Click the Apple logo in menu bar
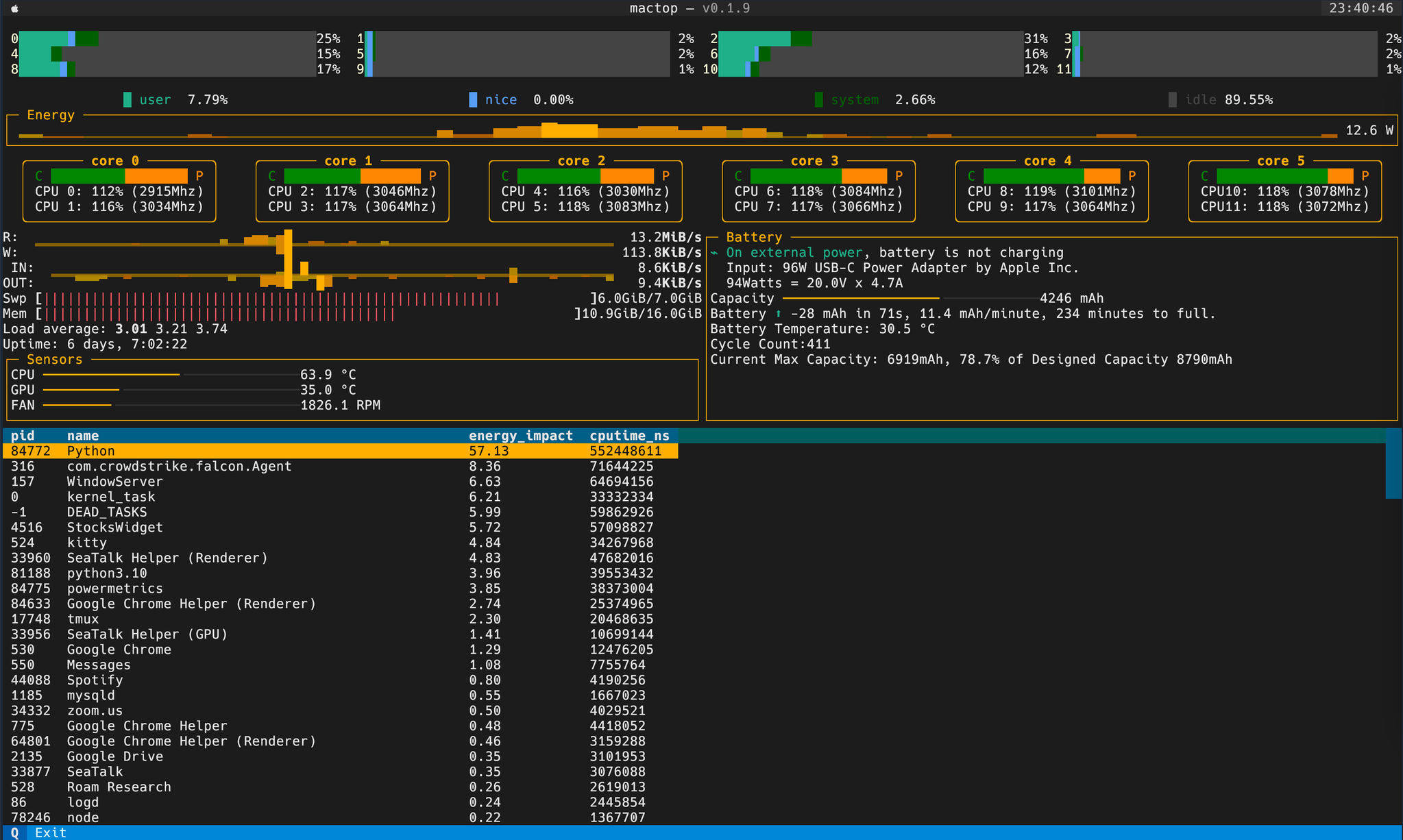The image size is (1403, 840). 14,8
